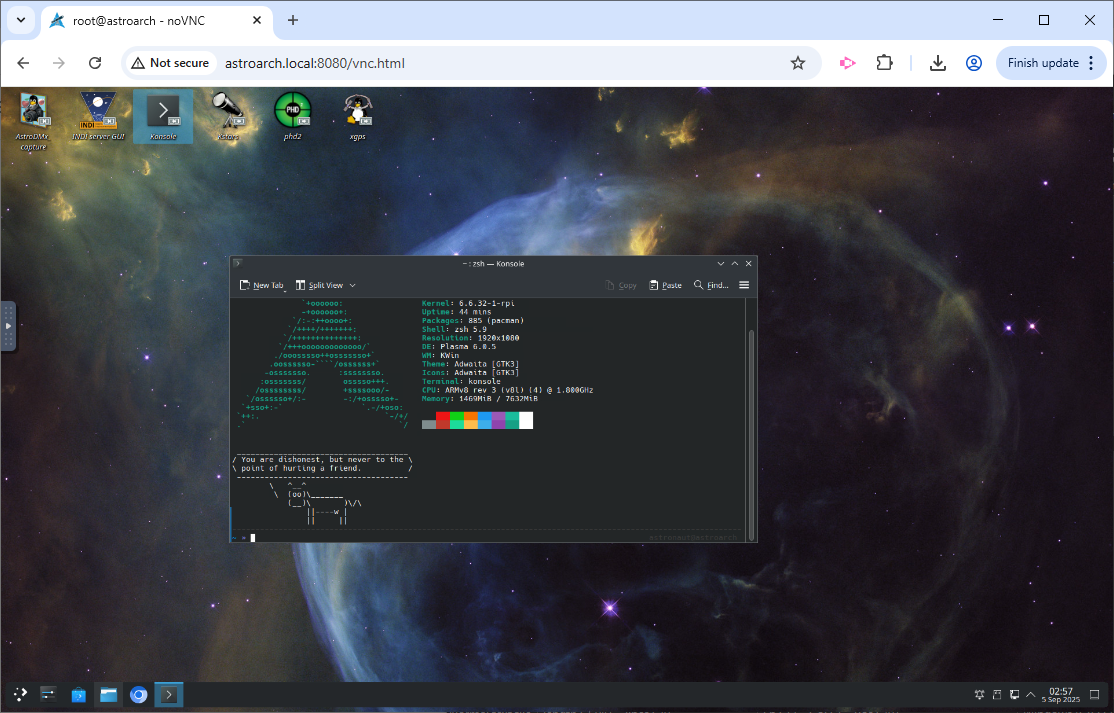
Task: Open notifications bell in system tray
Action: (x=979, y=694)
